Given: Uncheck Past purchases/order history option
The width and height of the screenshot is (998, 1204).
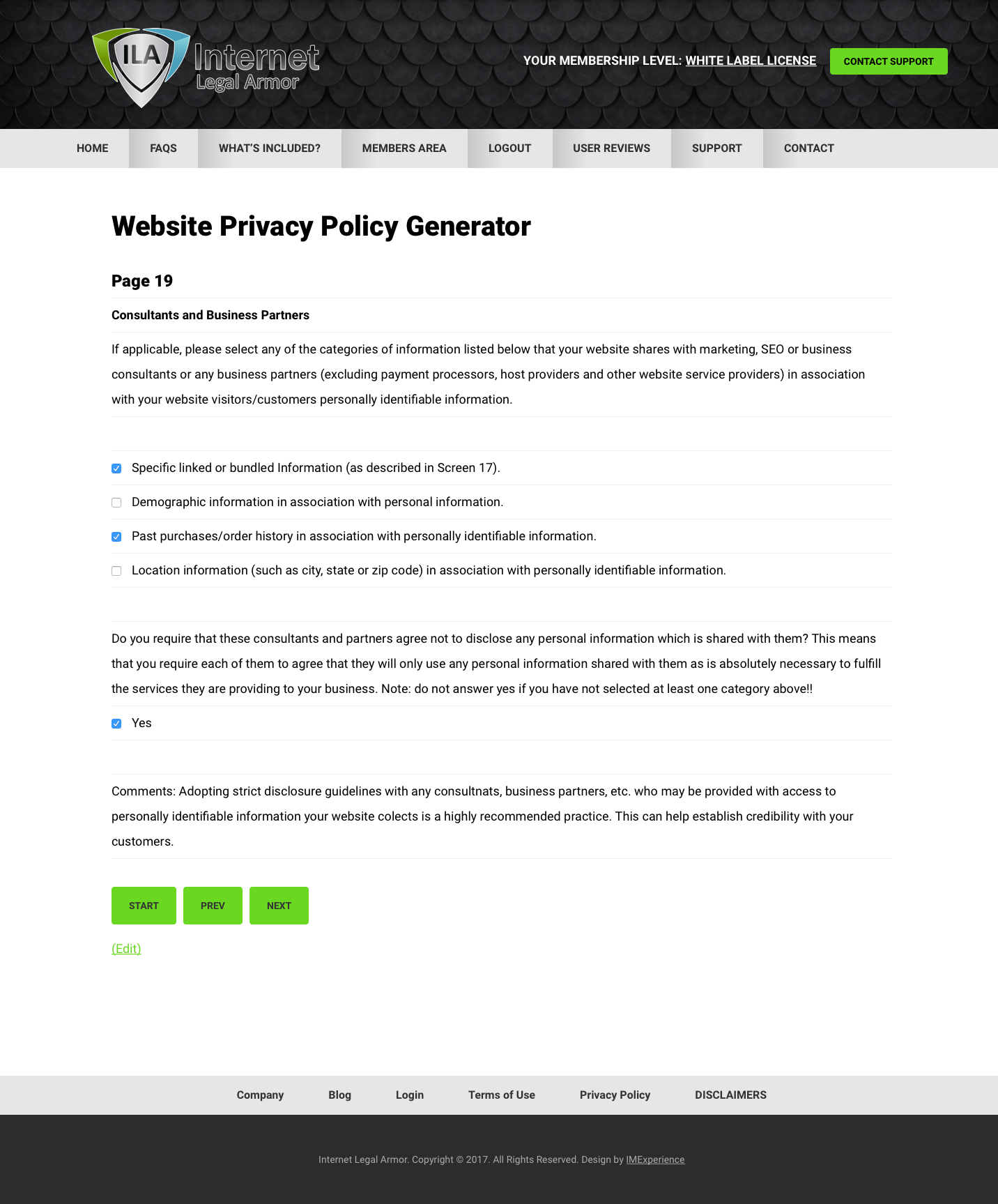Looking at the screenshot, I should [116, 536].
